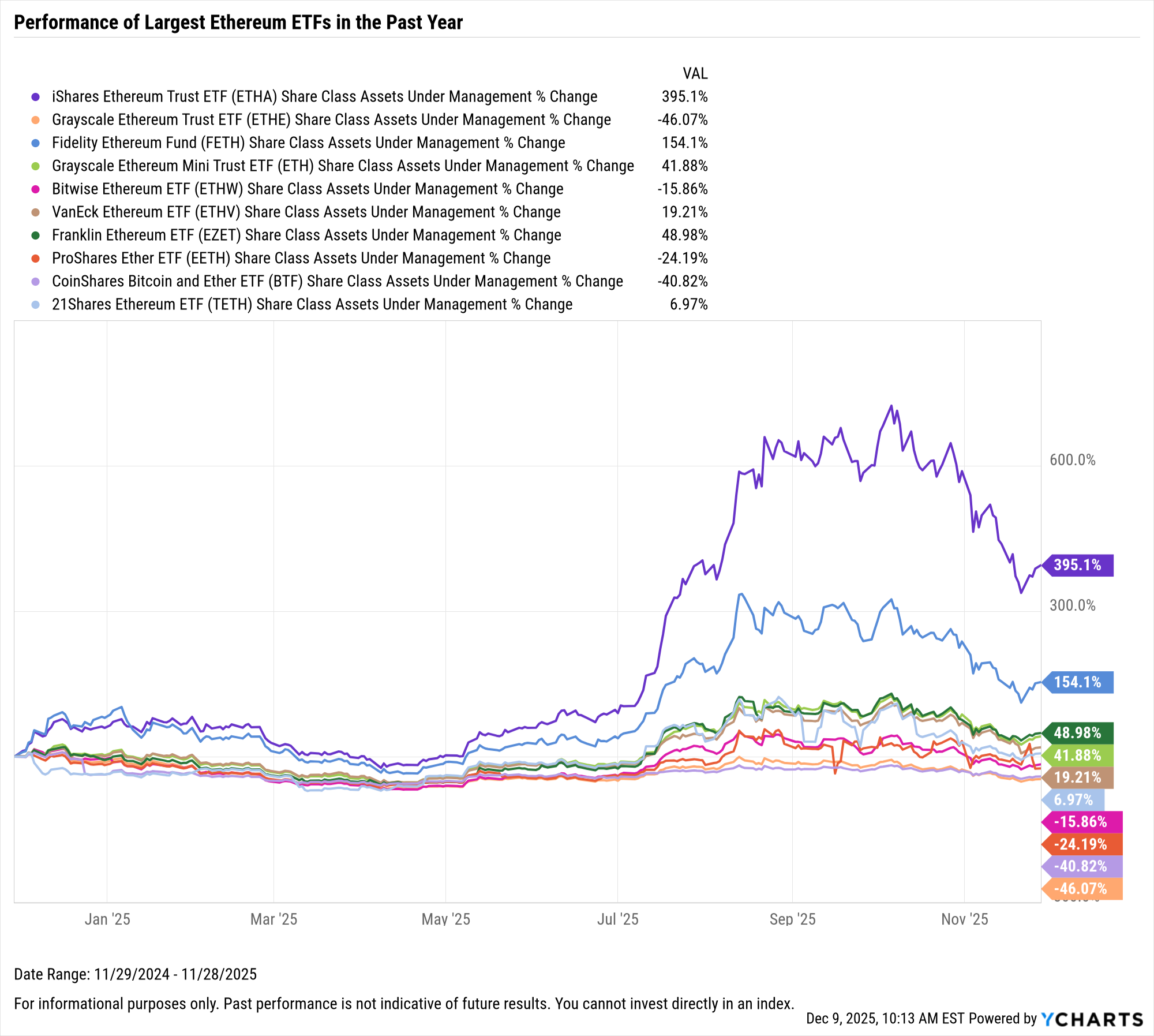
Task: Click the orange Grayscale ETHE legend dot
Action: (x=36, y=120)
